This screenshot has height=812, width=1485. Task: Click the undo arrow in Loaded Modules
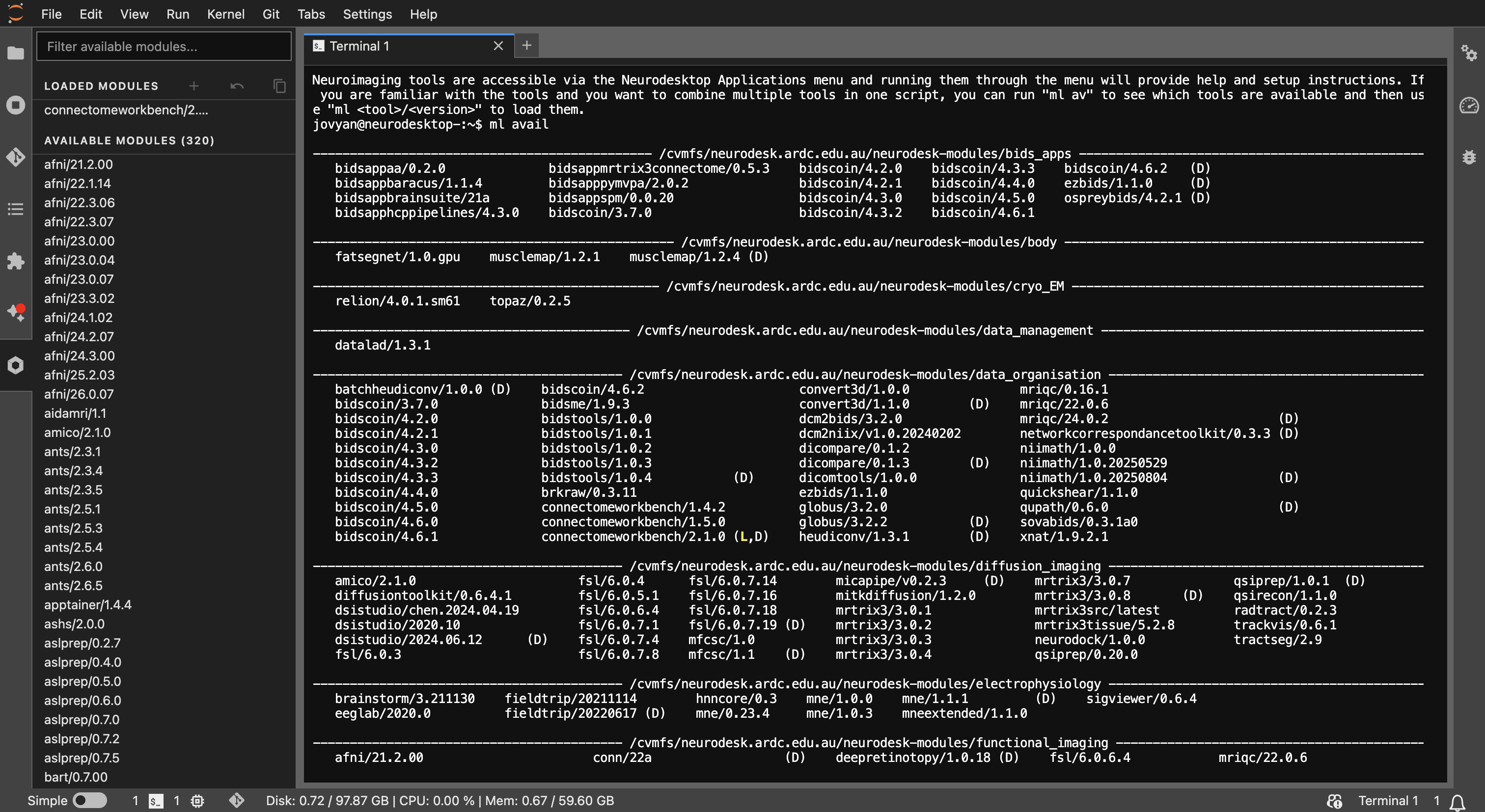click(237, 86)
